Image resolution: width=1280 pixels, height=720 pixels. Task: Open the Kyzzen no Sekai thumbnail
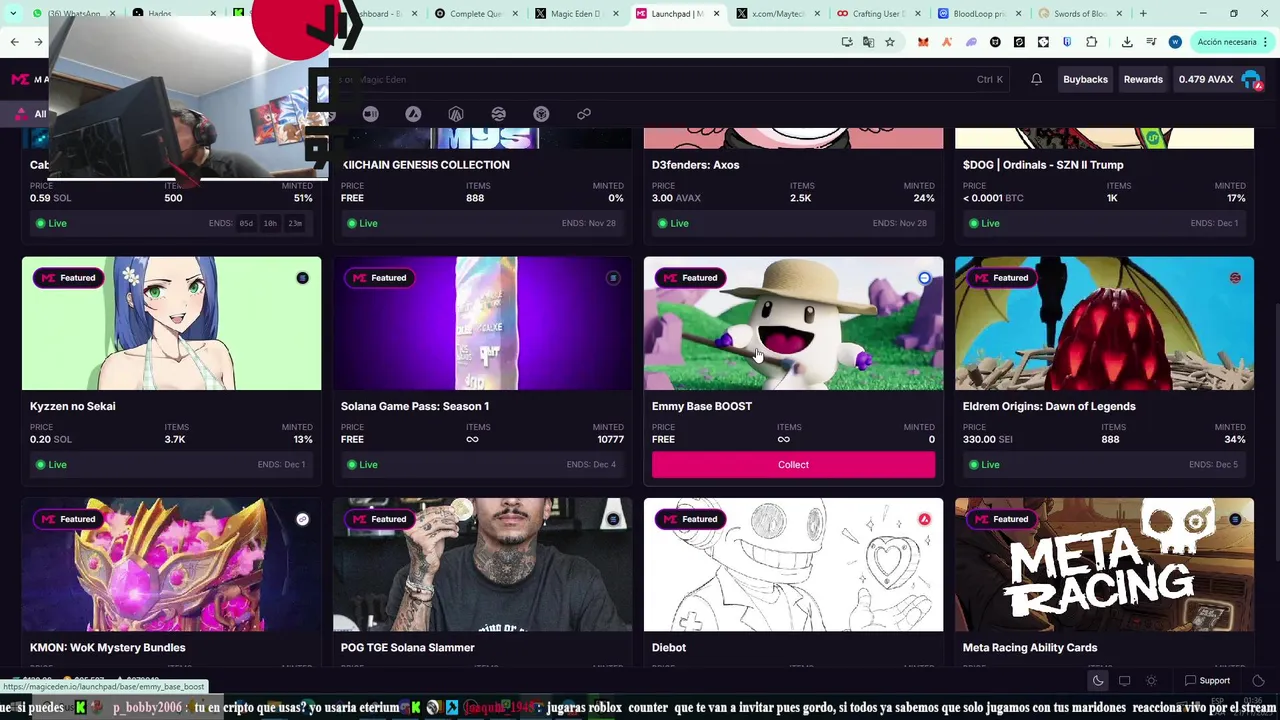172,323
